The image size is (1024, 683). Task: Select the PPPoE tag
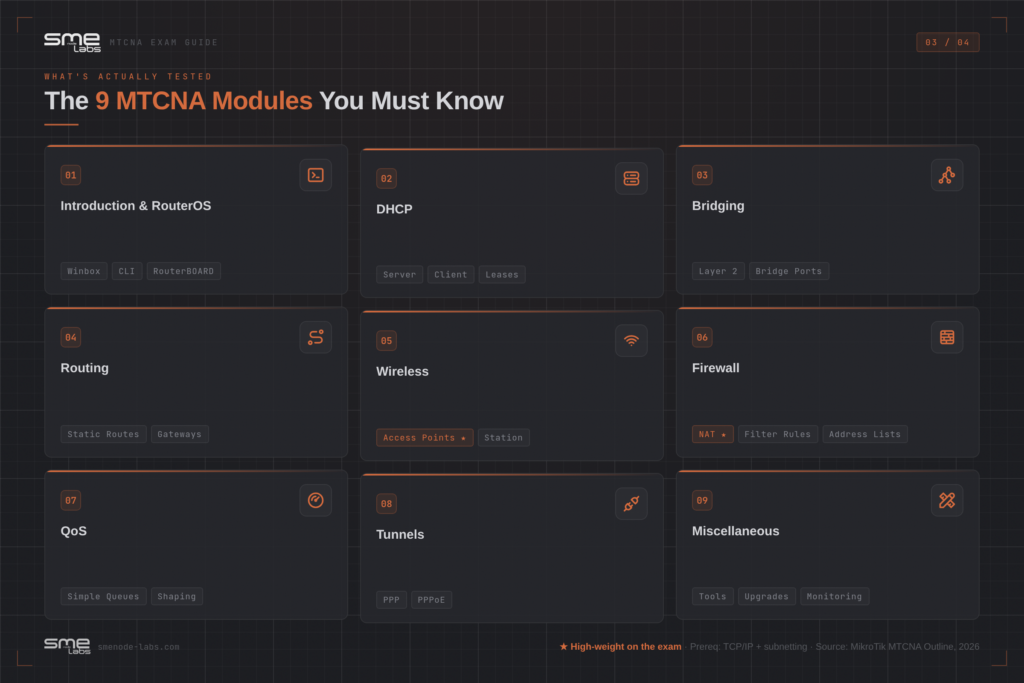pyautogui.click(x=431, y=599)
